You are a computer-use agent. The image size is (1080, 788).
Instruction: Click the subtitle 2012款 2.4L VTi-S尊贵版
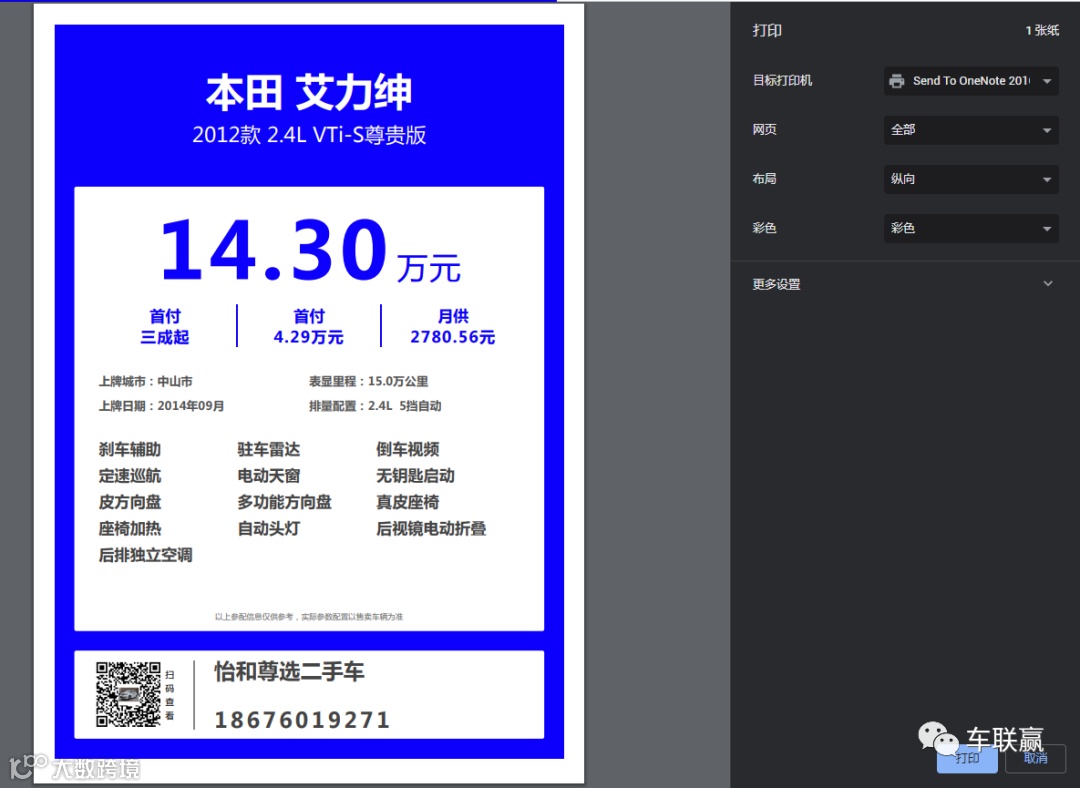click(x=309, y=134)
